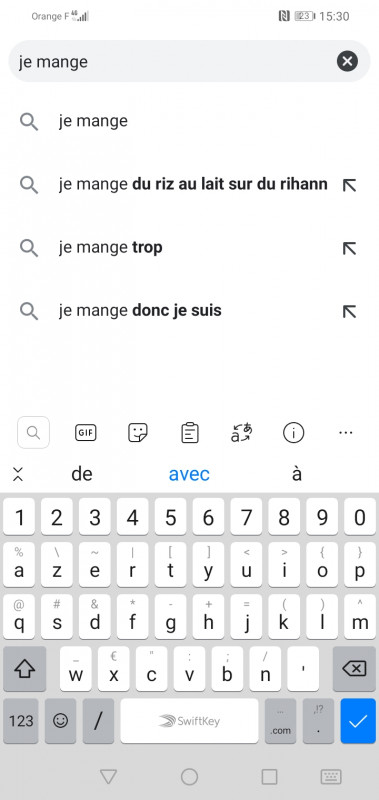
Task: Open the emoji keyboard panel
Action: (61, 721)
